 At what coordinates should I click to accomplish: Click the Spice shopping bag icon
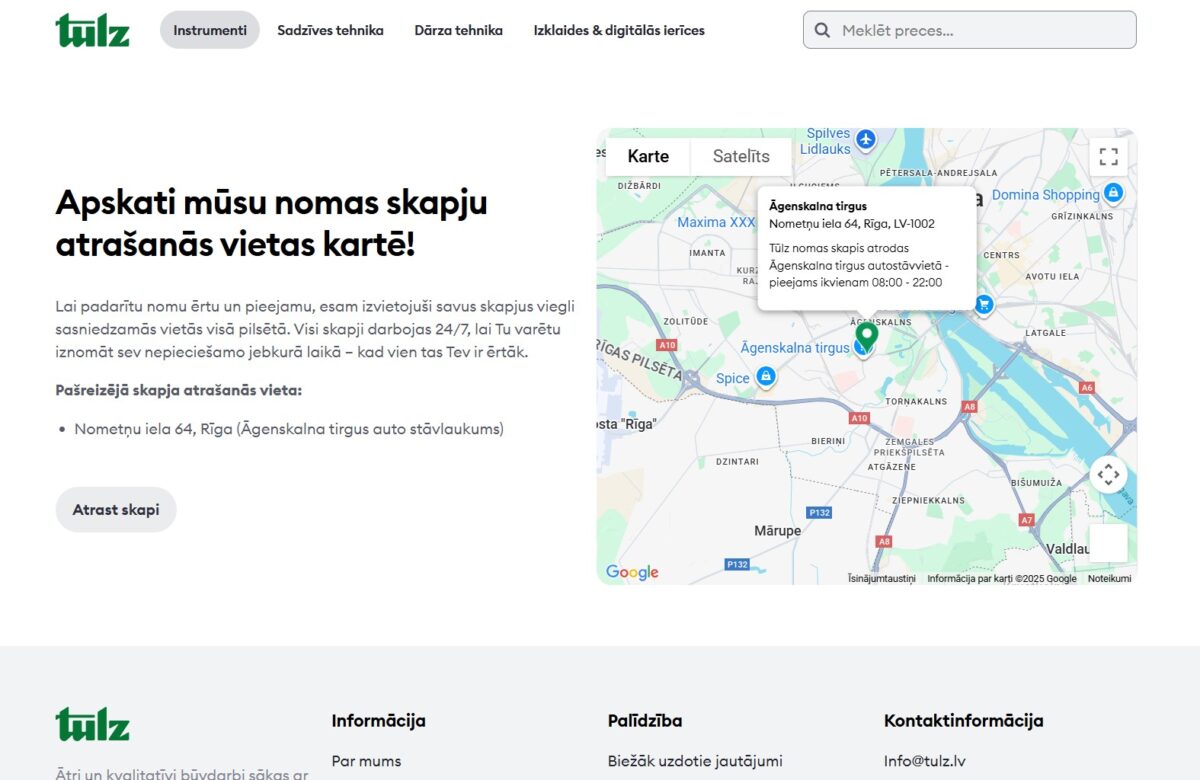[764, 377]
